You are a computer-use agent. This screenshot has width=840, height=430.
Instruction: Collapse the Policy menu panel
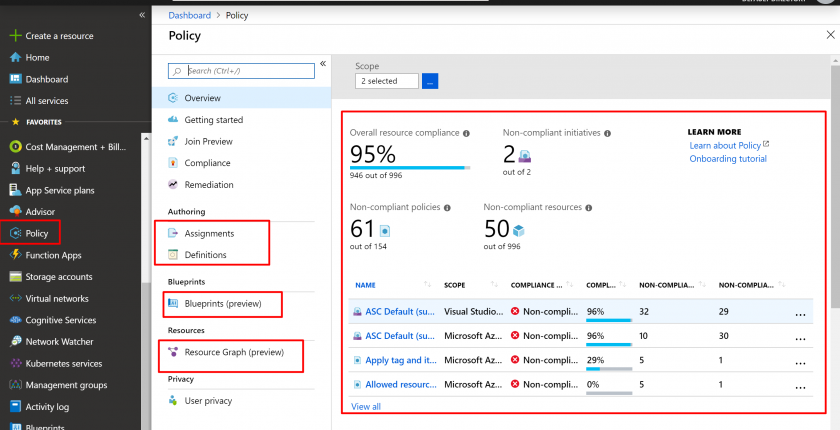(x=323, y=64)
